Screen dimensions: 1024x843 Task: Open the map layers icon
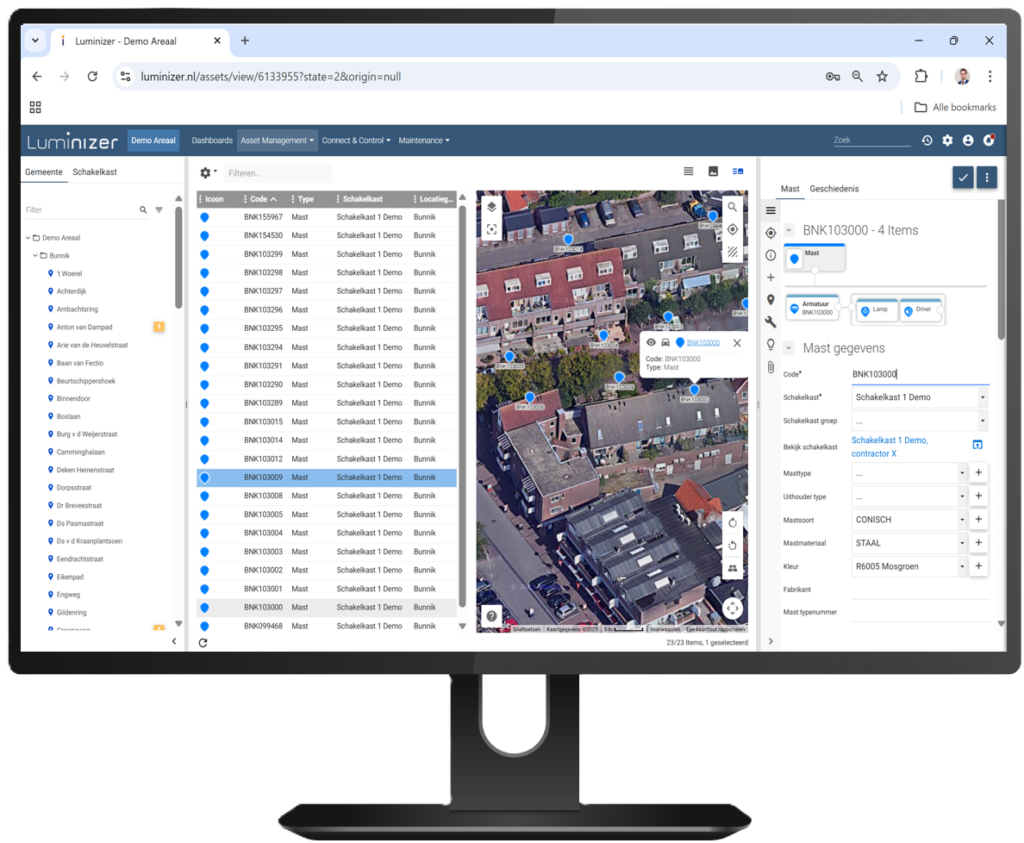tap(492, 207)
